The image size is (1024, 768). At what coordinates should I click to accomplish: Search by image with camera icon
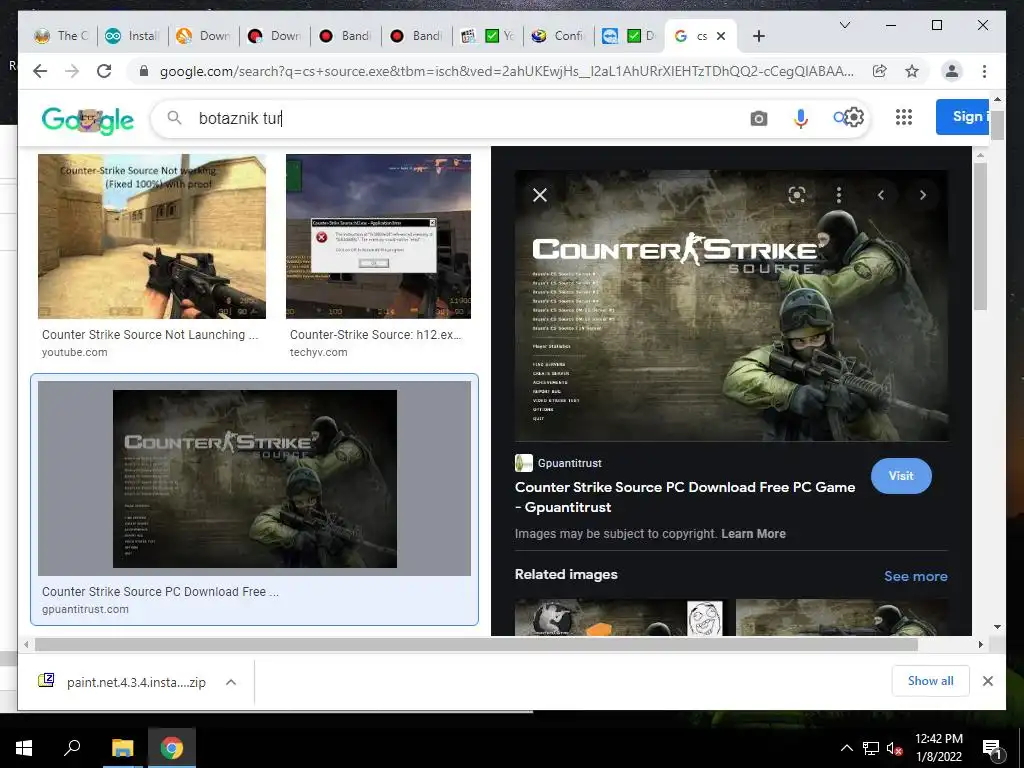[758, 118]
